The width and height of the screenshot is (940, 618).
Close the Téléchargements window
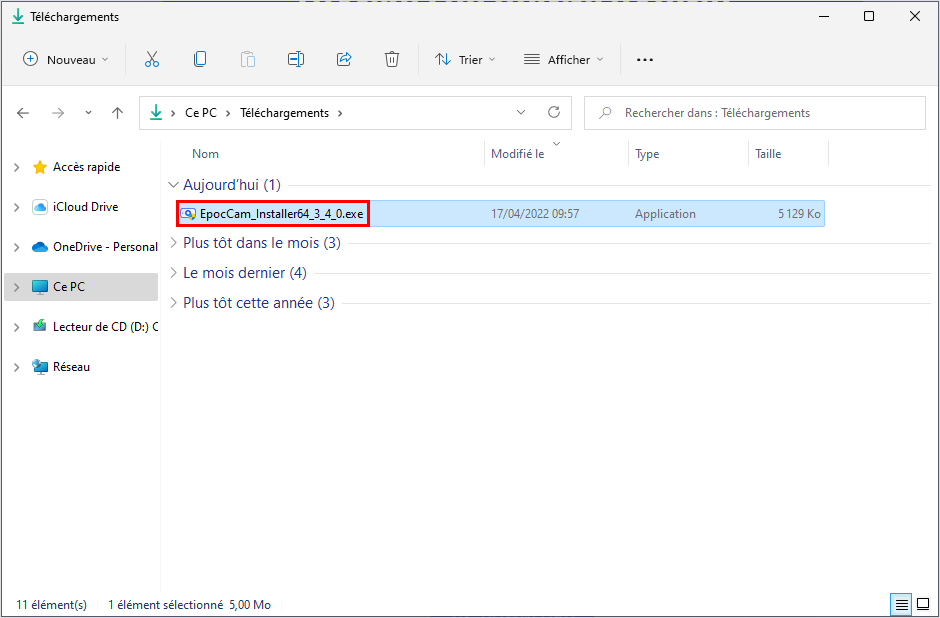click(x=914, y=16)
